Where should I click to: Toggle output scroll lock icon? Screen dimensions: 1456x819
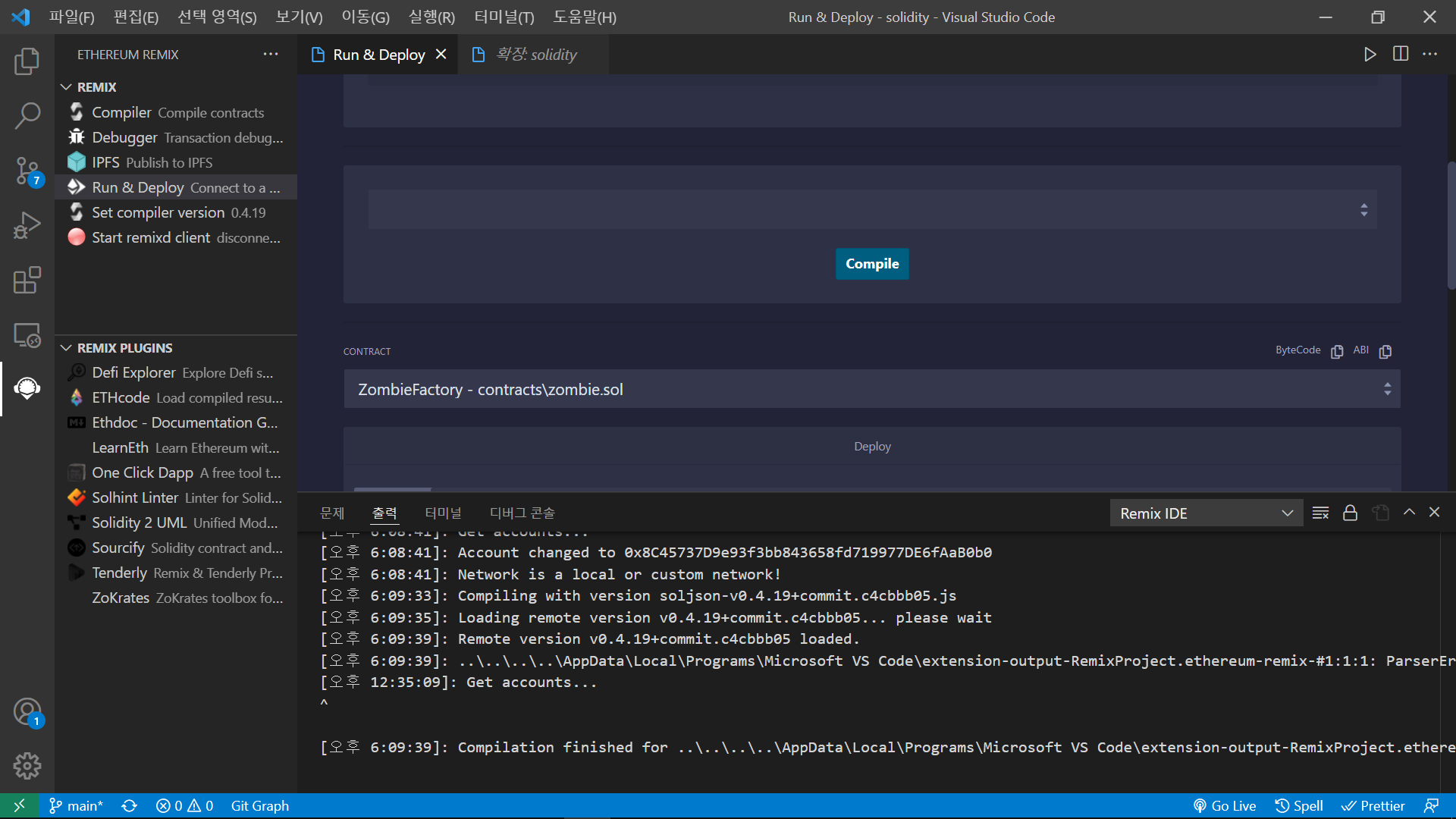pos(1350,513)
